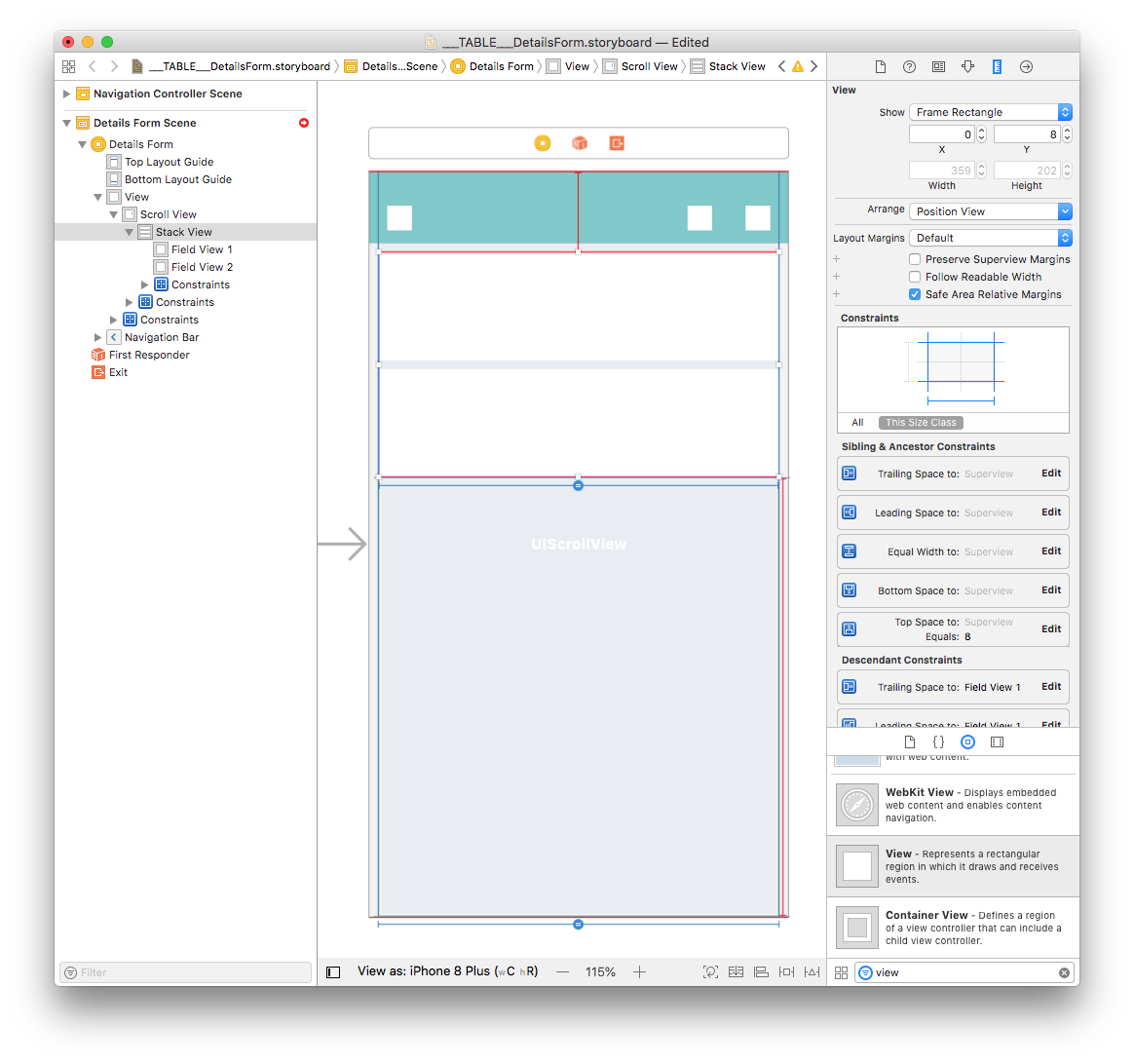The image size is (1134, 1064).
Task: Select This Size Class constraints option
Action: click(x=921, y=423)
